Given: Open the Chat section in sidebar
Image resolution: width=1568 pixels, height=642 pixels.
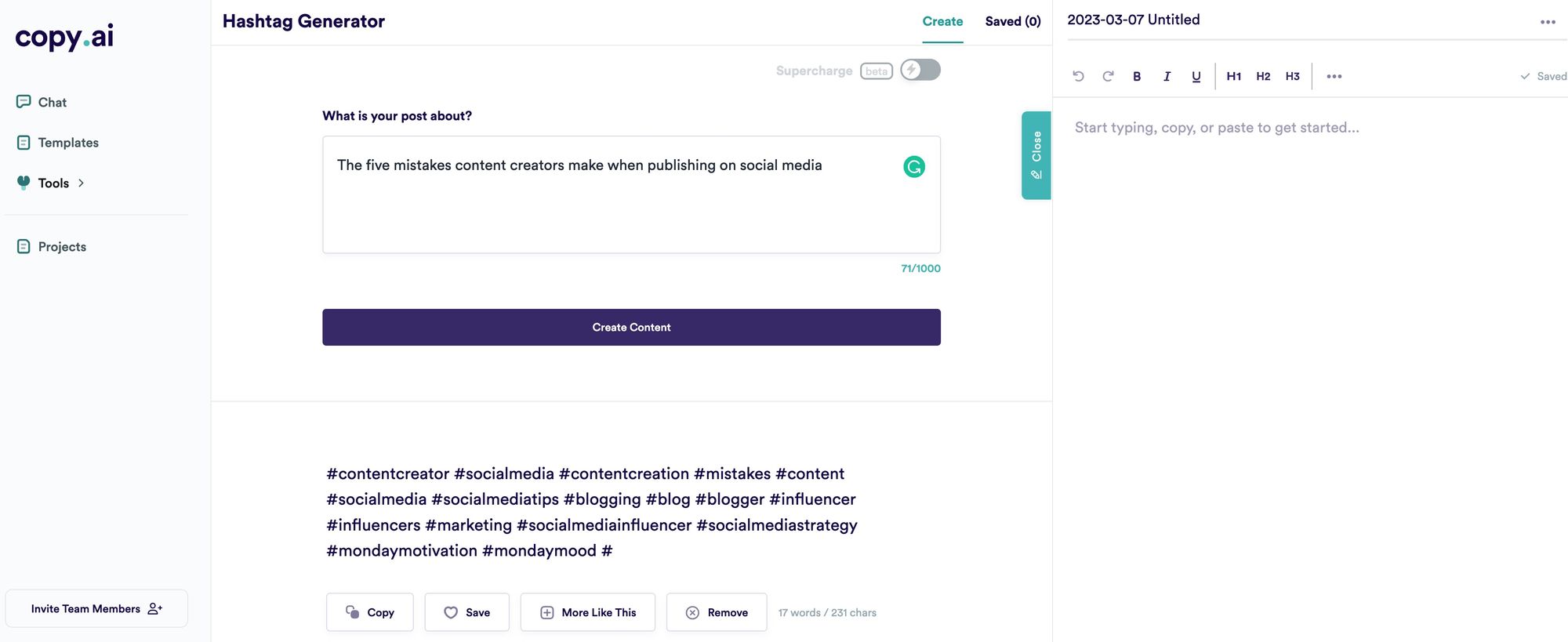Looking at the screenshot, I should (52, 102).
